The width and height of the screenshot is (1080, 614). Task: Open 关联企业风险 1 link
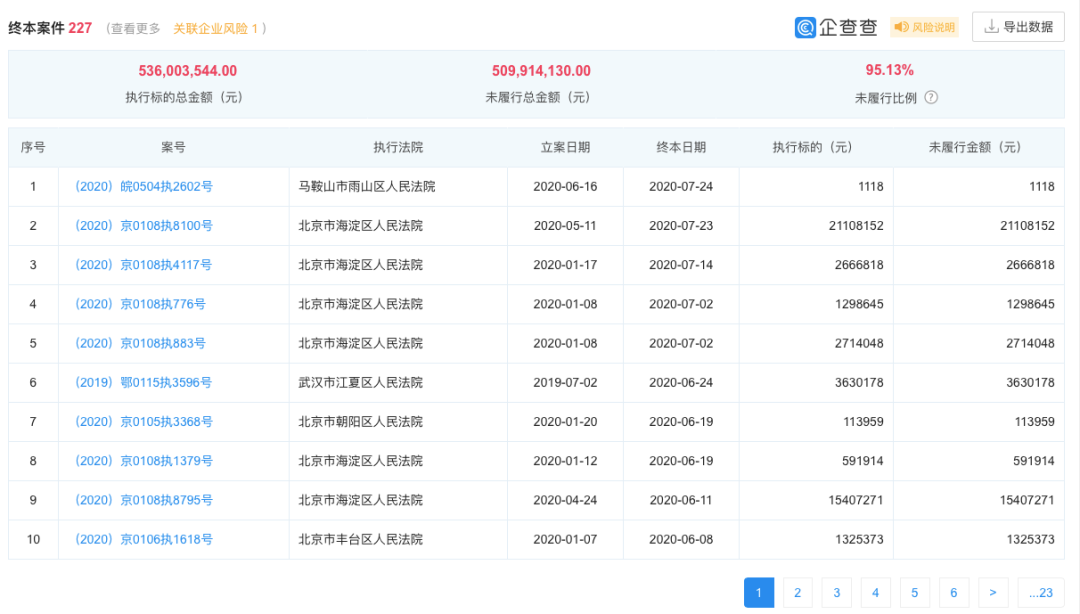click(216, 29)
